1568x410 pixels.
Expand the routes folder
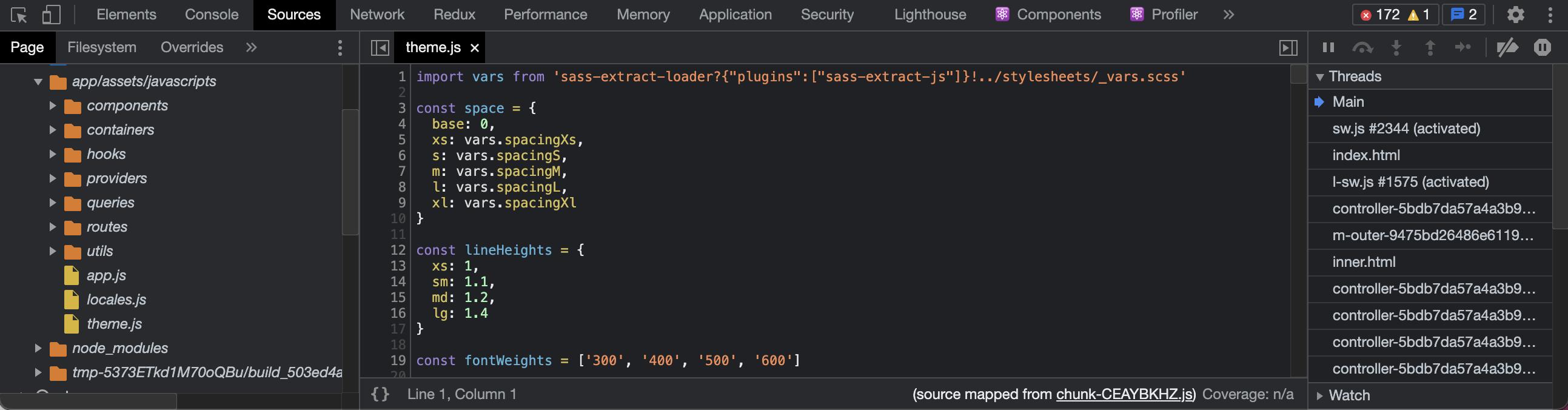(x=52, y=227)
